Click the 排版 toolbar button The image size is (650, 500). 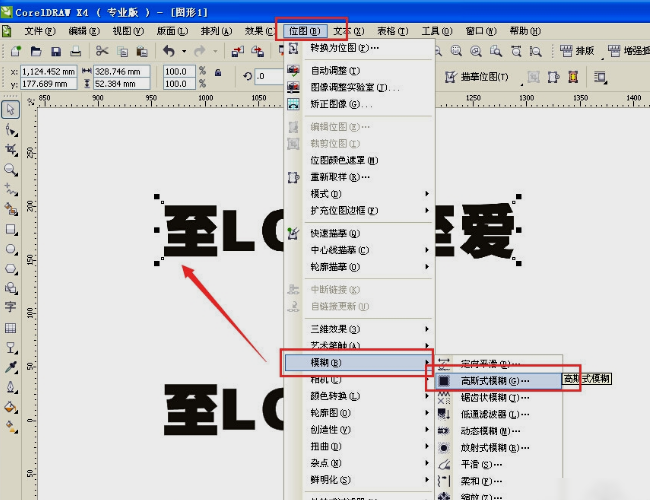(x=577, y=51)
